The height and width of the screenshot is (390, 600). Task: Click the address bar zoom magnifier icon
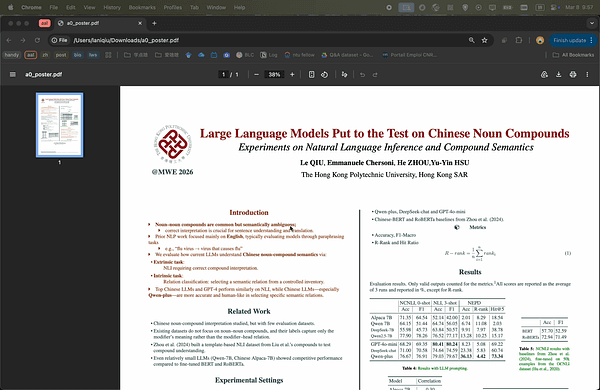pos(471,40)
